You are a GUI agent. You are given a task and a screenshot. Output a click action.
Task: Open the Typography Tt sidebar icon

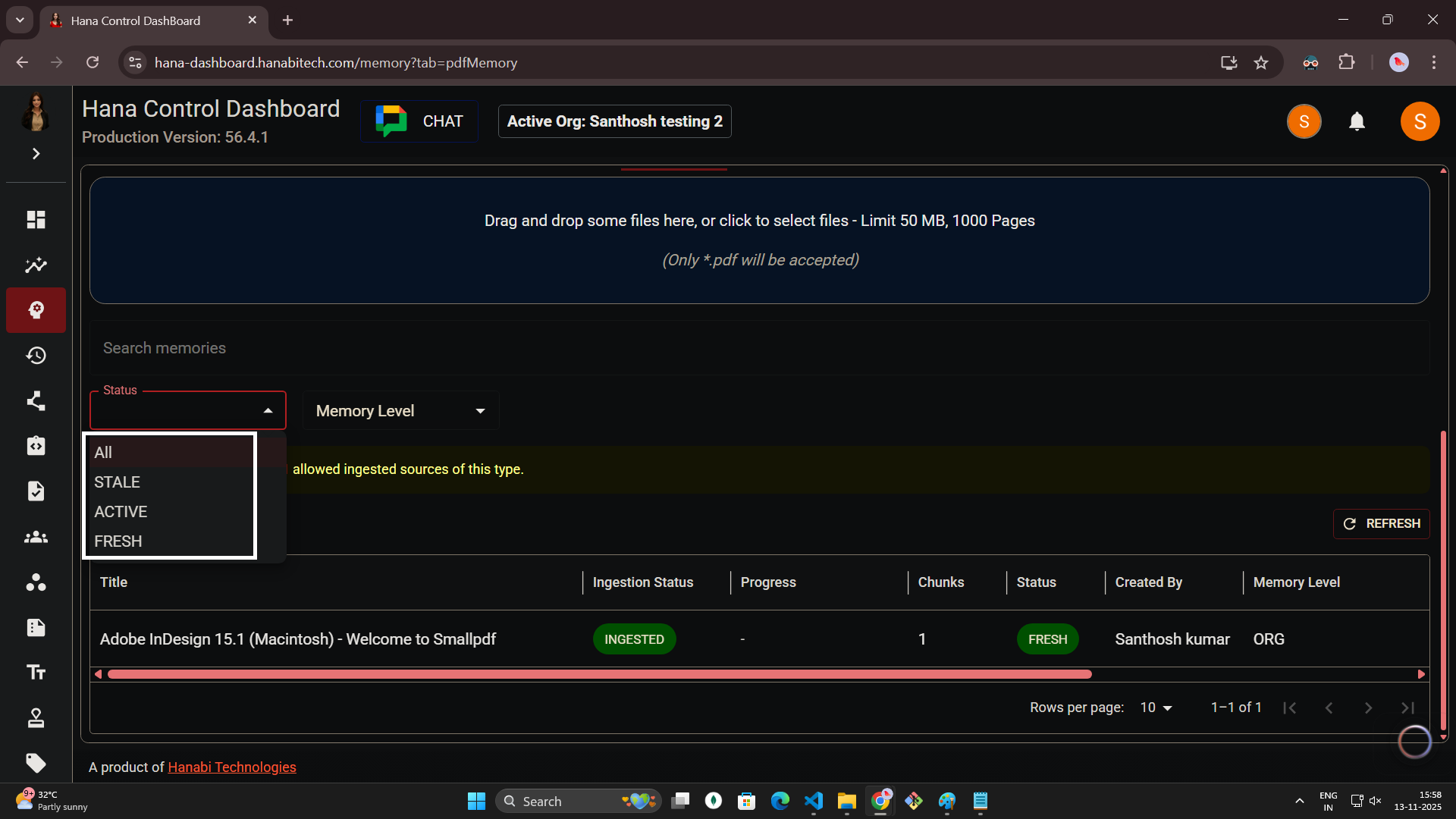[36, 672]
